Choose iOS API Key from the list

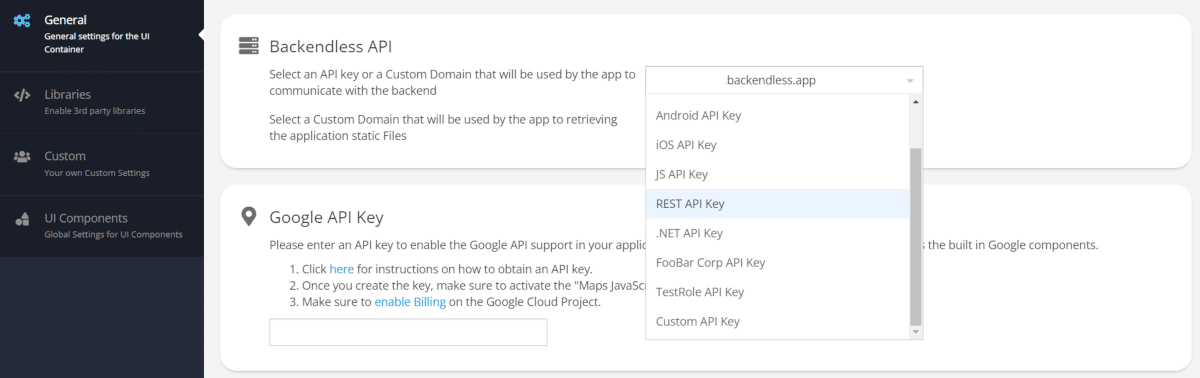pyautogui.click(x=777, y=145)
